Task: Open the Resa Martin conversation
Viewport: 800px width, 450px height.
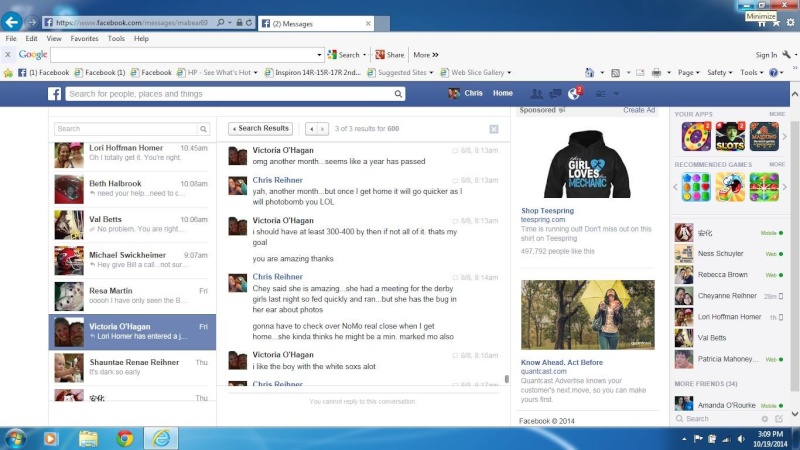Action: click(132, 296)
